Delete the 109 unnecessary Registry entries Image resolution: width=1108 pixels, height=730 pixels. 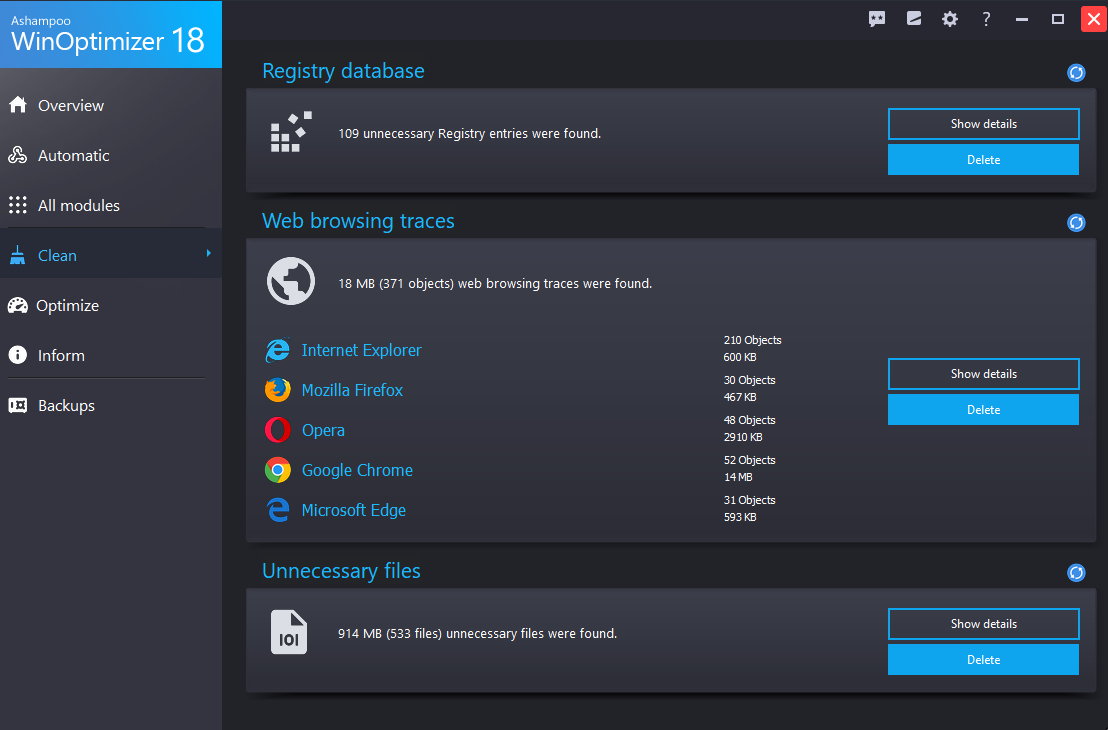(983, 159)
